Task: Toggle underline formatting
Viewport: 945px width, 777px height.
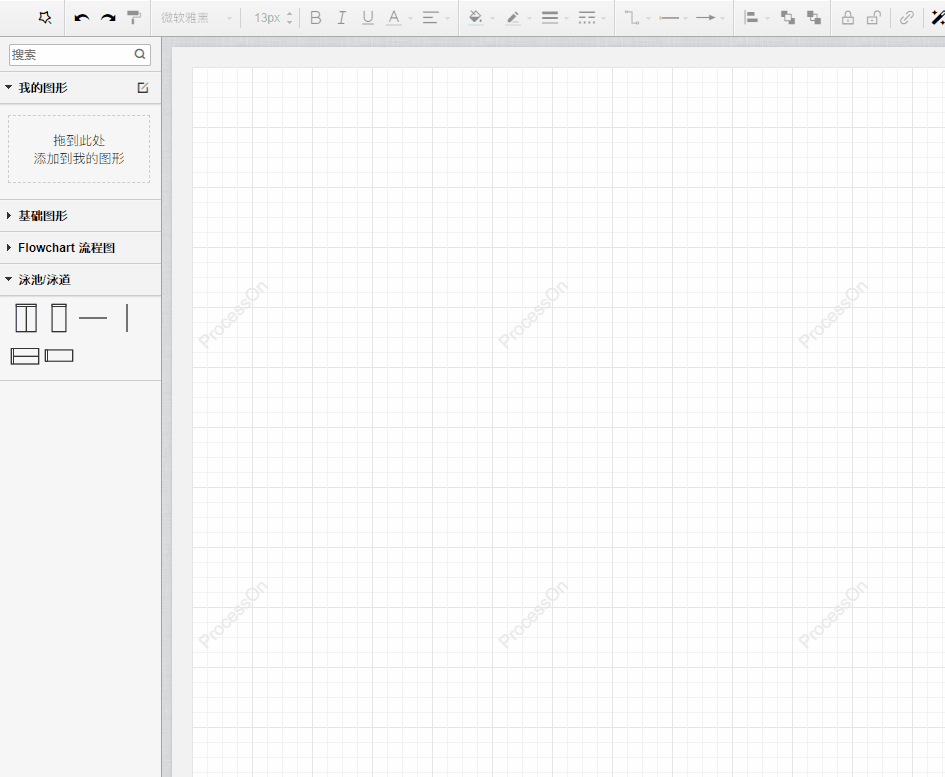Action: [x=368, y=18]
